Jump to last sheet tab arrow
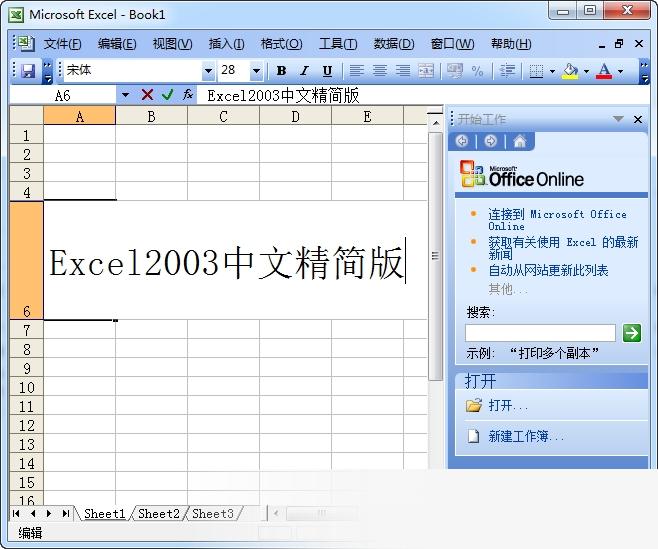 coord(65,513)
